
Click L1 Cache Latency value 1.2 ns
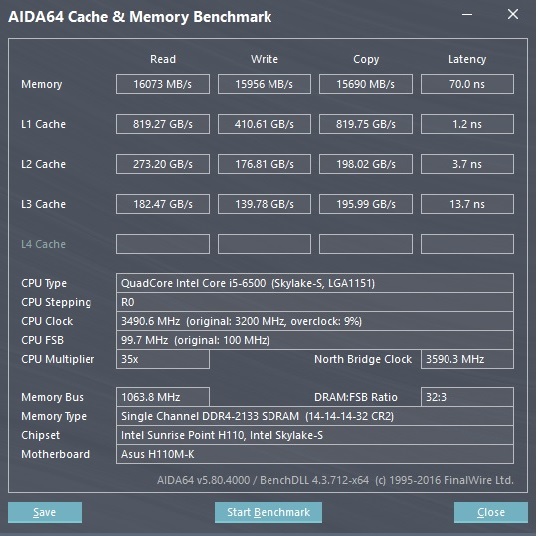coord(467,124)
